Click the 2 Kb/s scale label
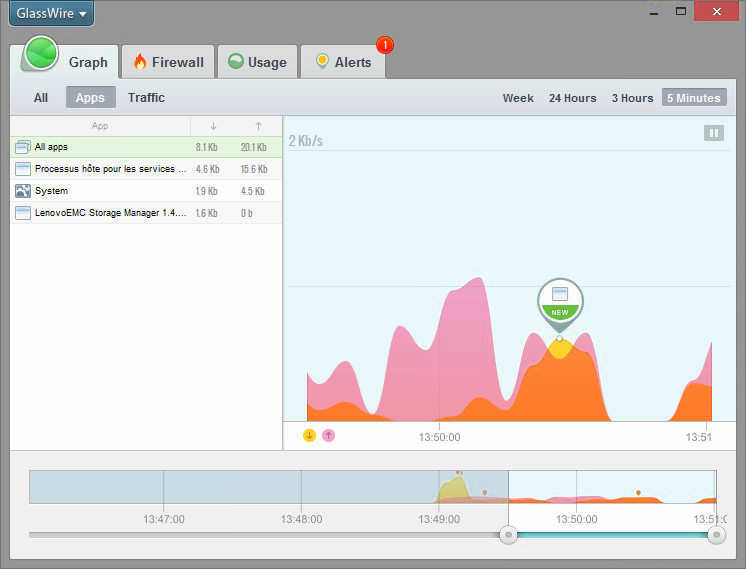 coord(305,141)
